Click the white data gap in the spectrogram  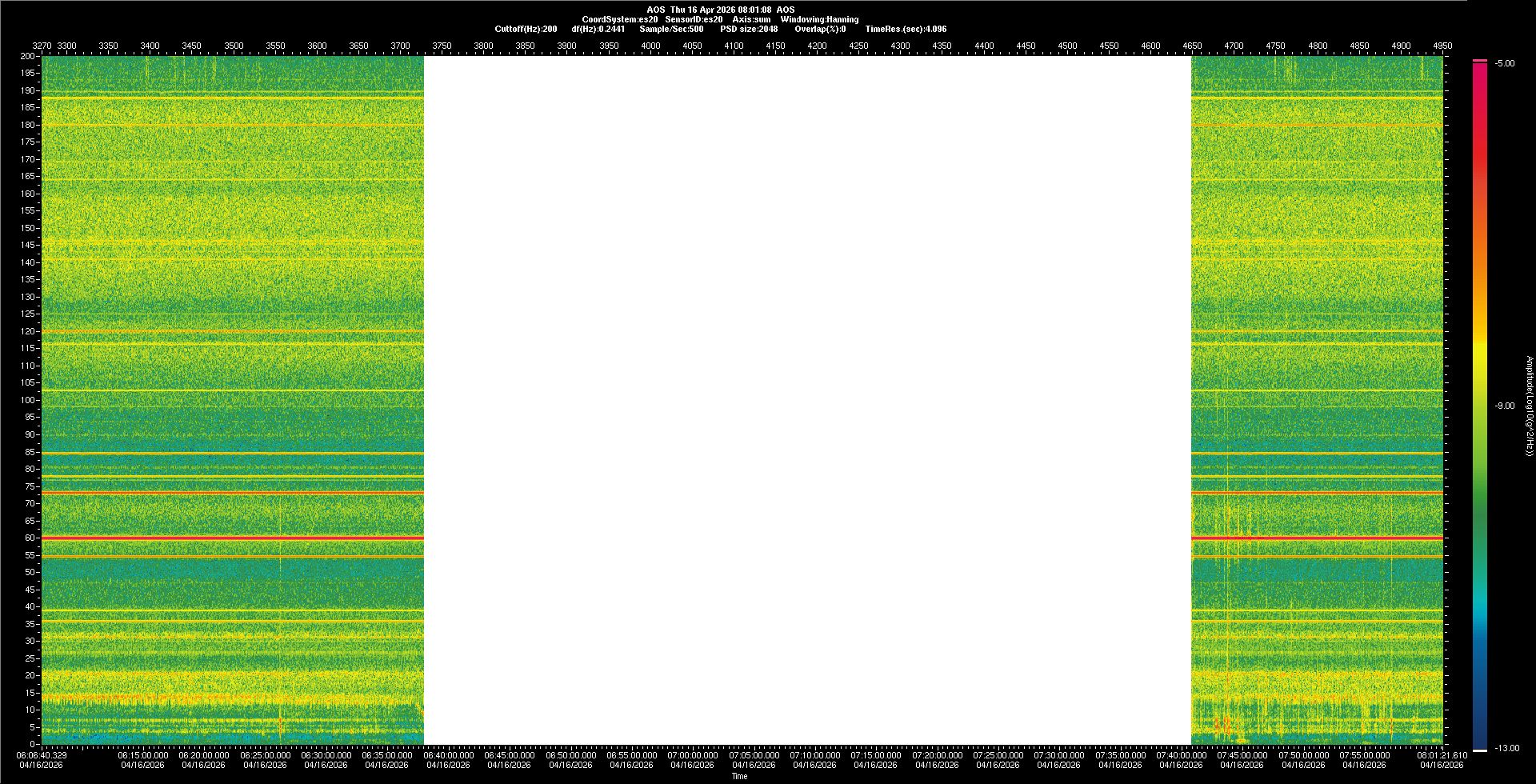(807, 400)
